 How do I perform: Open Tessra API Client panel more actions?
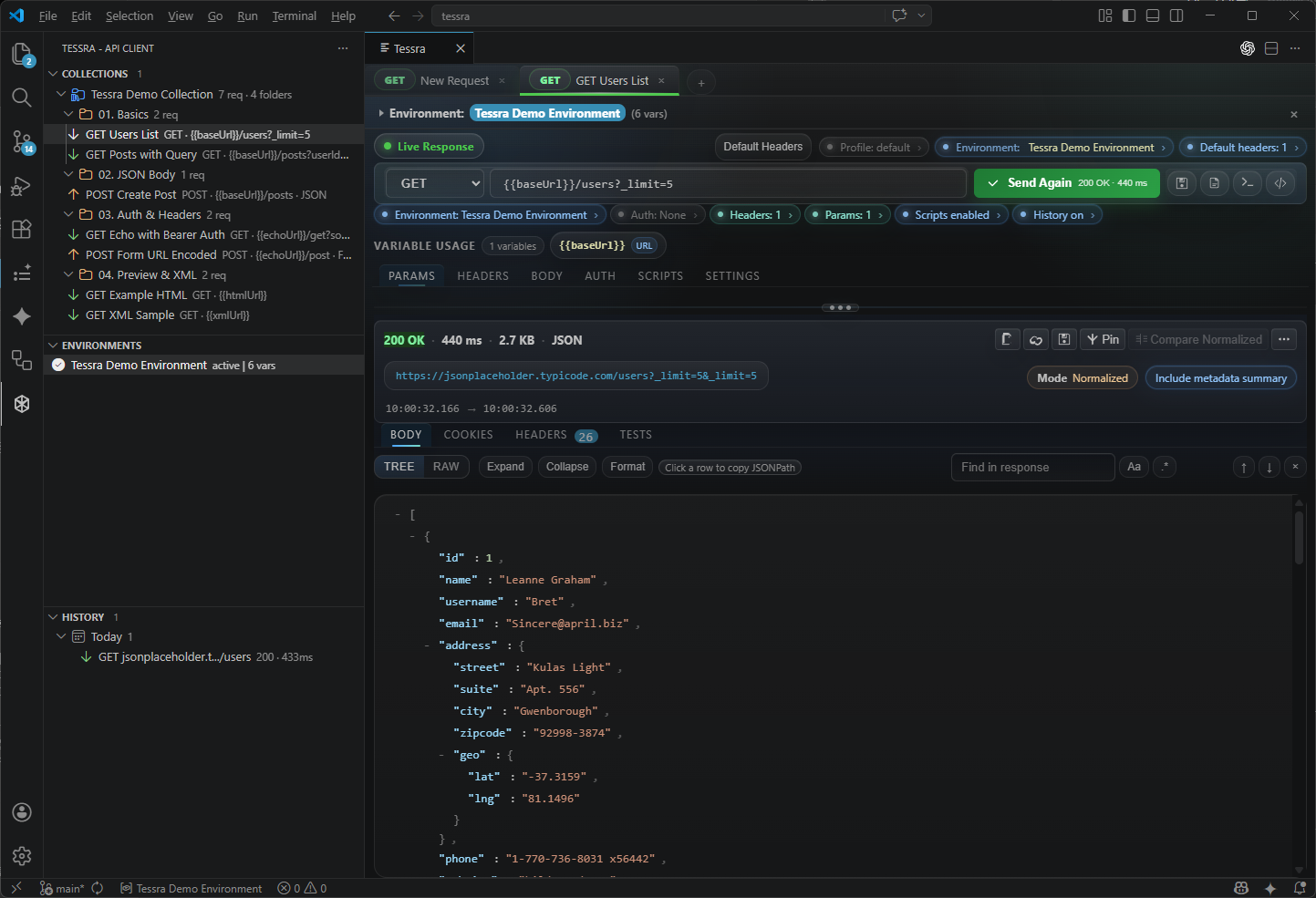tap(343, 48)
